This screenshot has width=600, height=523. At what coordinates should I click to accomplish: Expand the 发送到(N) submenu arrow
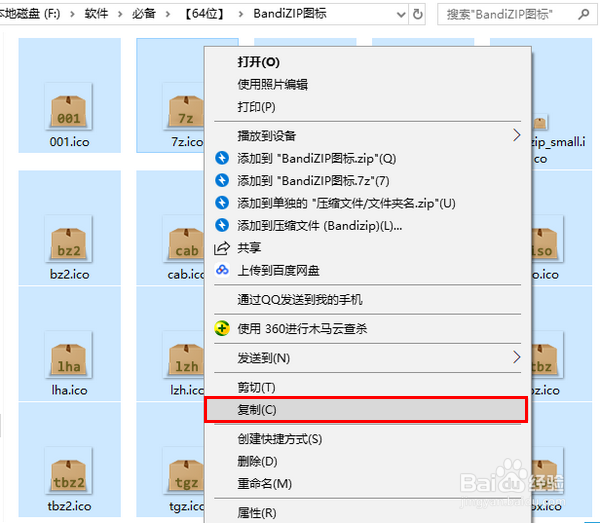click(517, 357)
